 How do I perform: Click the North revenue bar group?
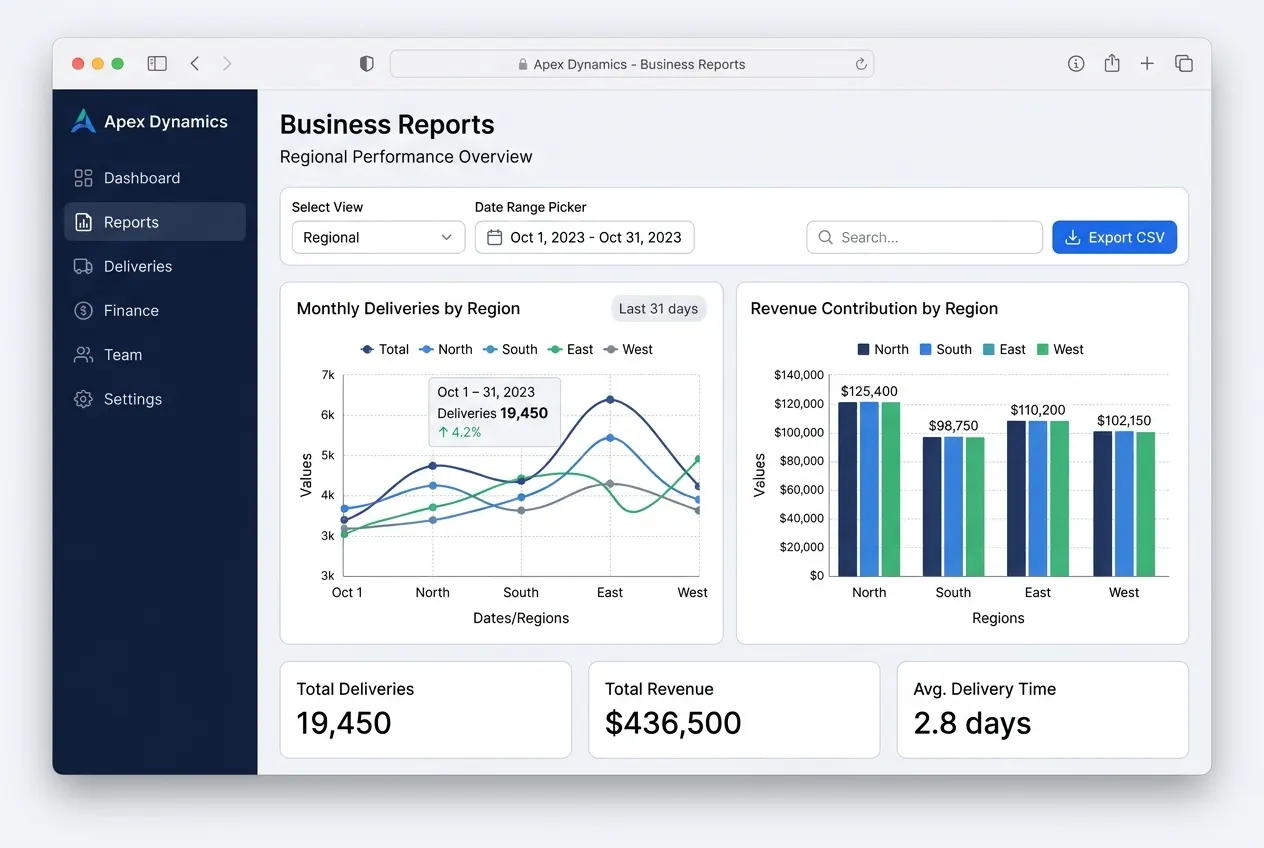pyautogui.click(x=869, y=489)
